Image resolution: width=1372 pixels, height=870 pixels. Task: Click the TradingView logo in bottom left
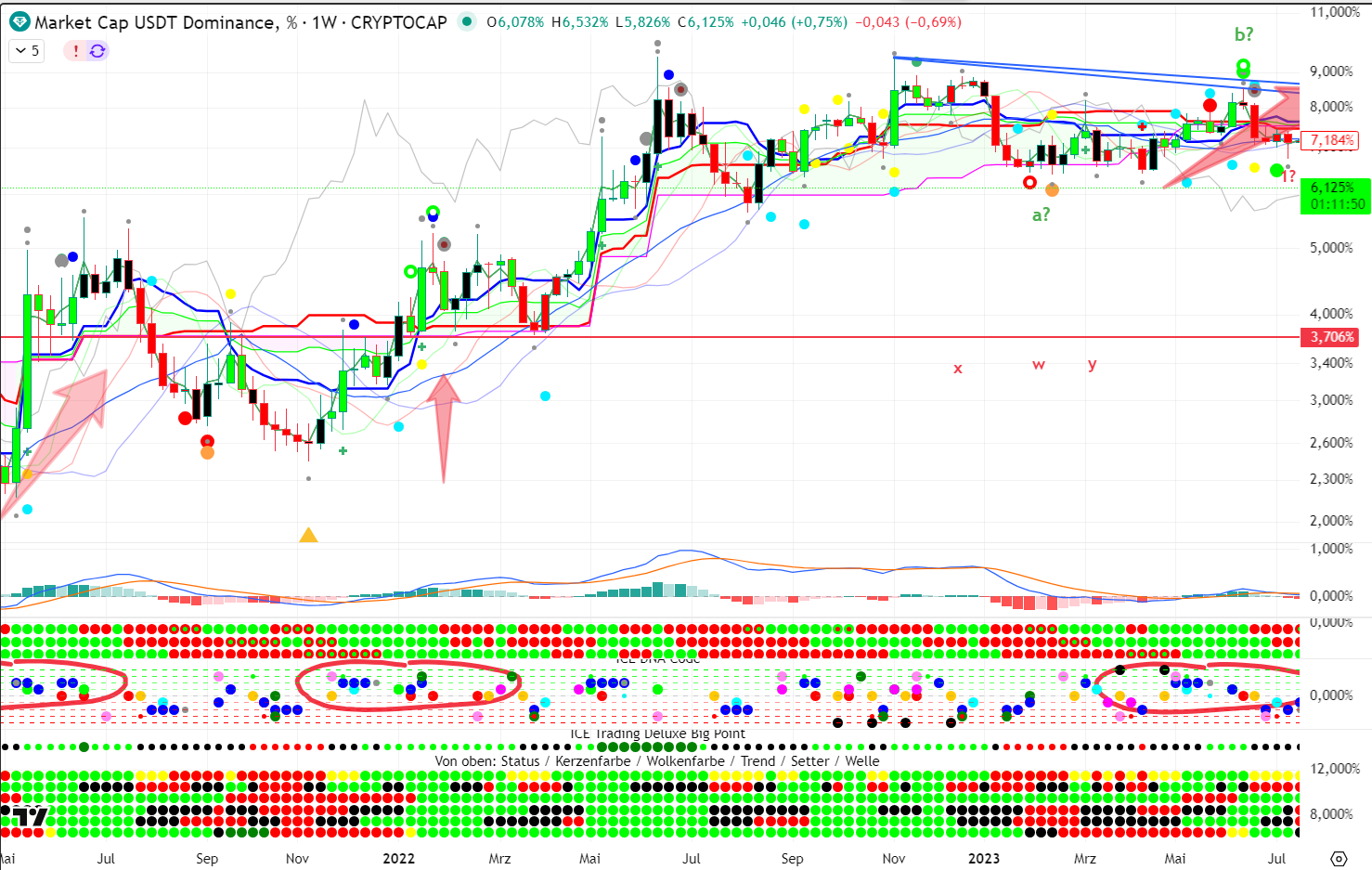pyautogui.click(x=26, y=817)
